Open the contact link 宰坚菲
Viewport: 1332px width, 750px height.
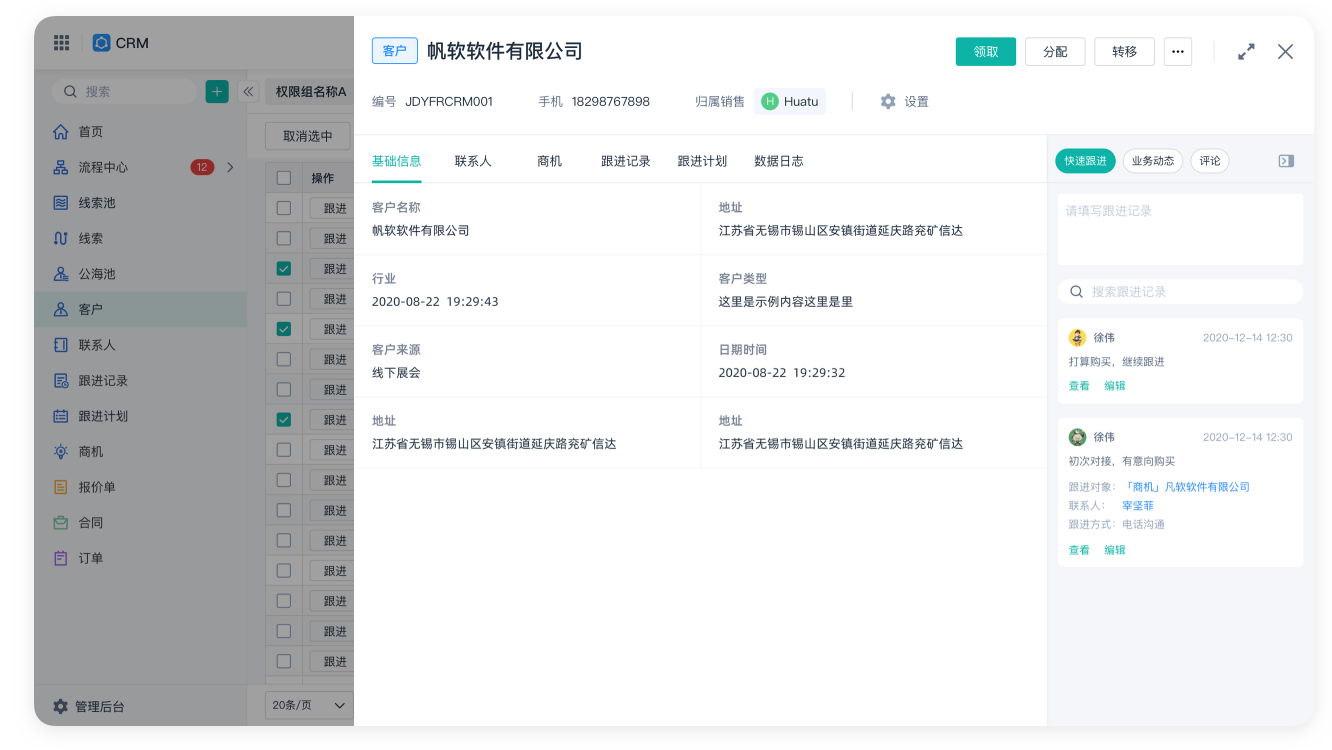(x=1138, y=506)
